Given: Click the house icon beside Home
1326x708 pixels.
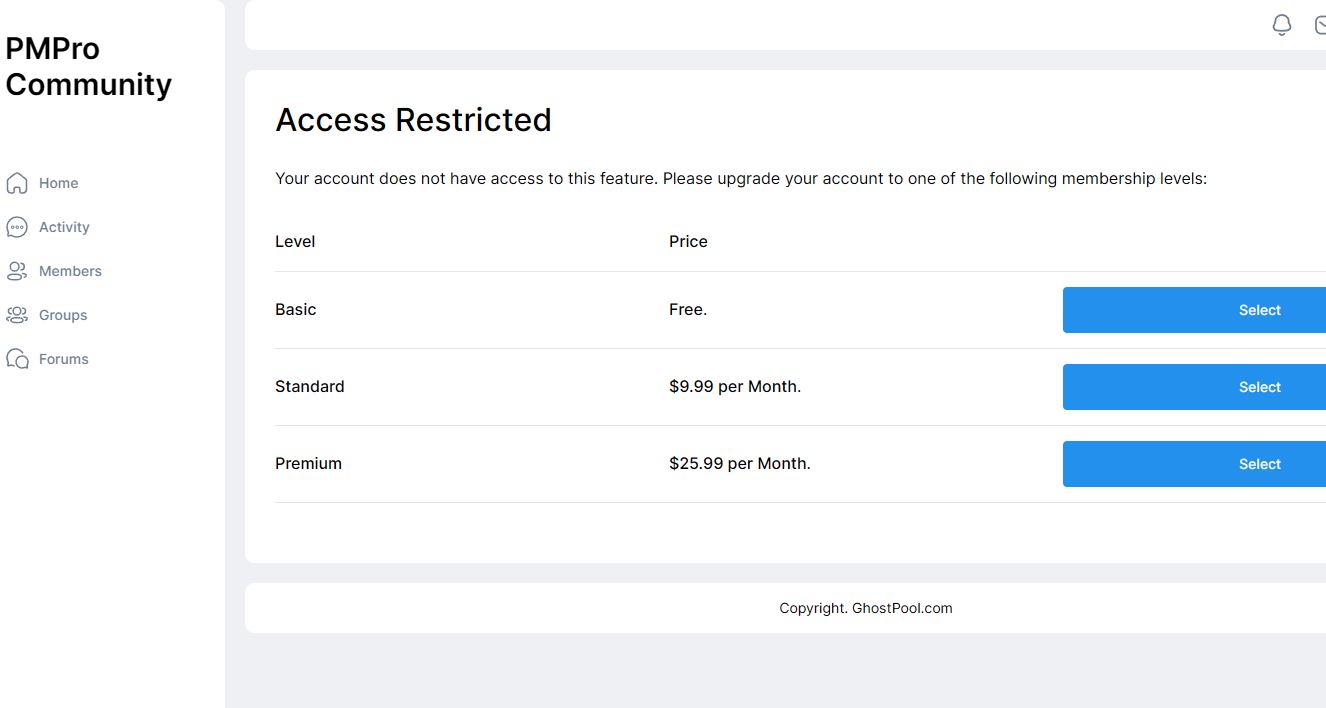Looking at the screenshot, I should (17, 183).
